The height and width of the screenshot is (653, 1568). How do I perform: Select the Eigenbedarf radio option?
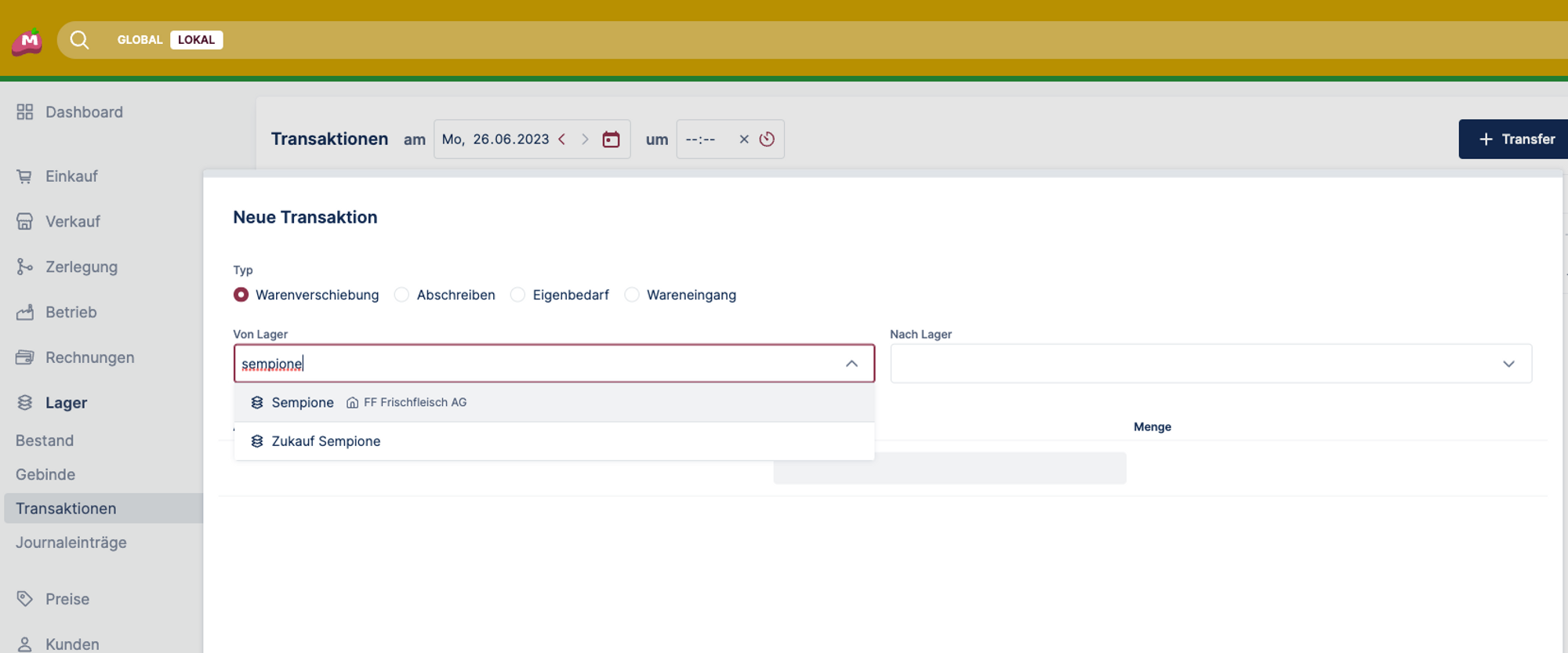[x=518, y=295]
